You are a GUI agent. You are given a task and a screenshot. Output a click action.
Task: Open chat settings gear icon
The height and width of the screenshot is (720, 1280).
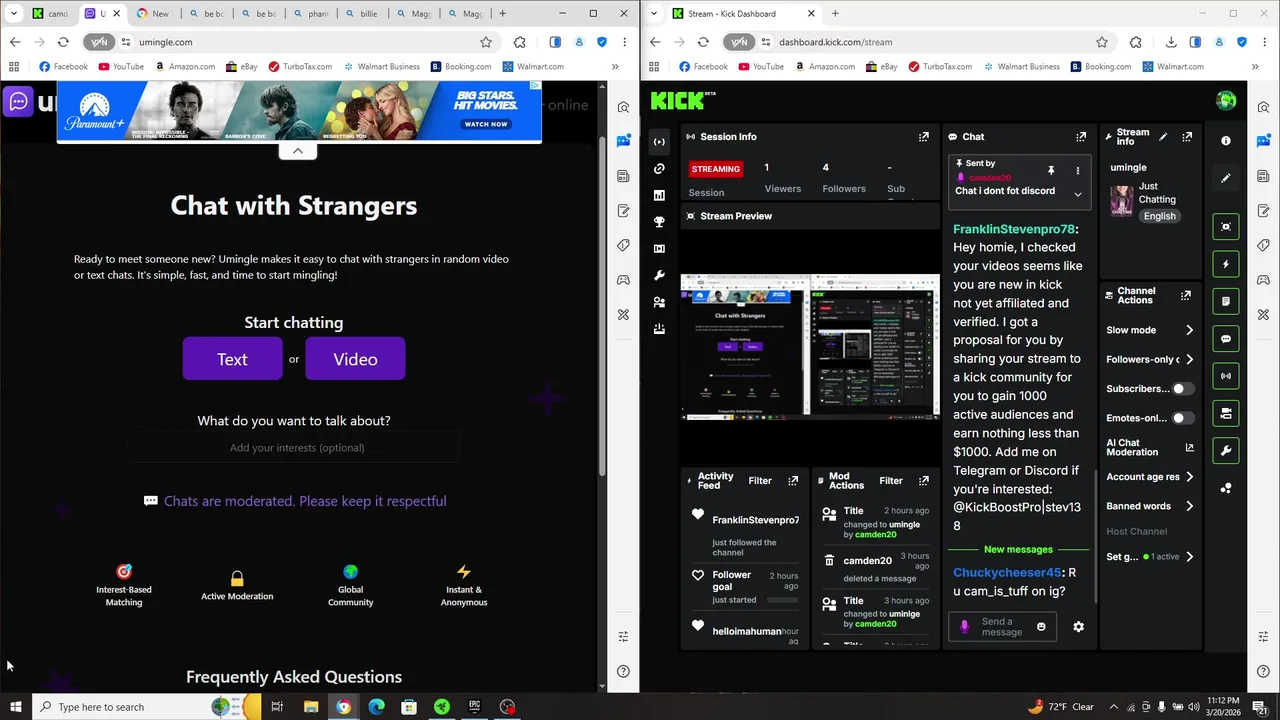click(x=1078, y=627)
